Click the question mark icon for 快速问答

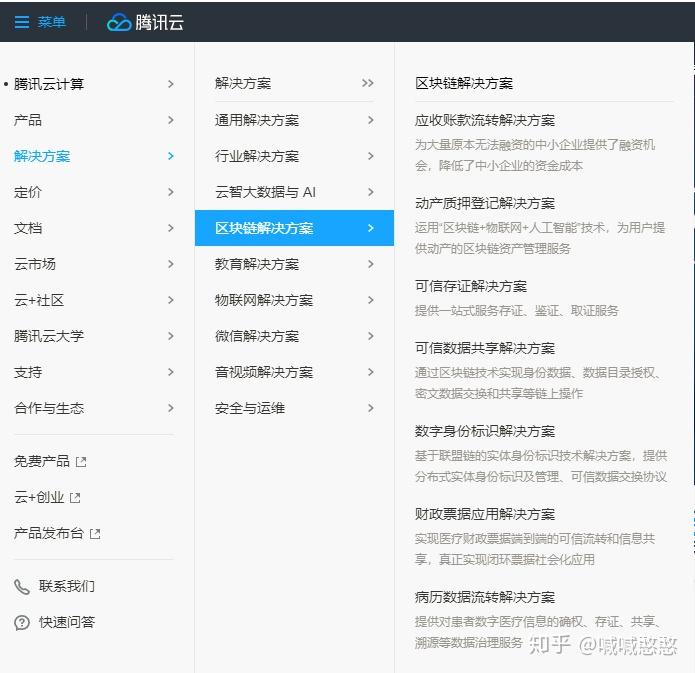22,623
